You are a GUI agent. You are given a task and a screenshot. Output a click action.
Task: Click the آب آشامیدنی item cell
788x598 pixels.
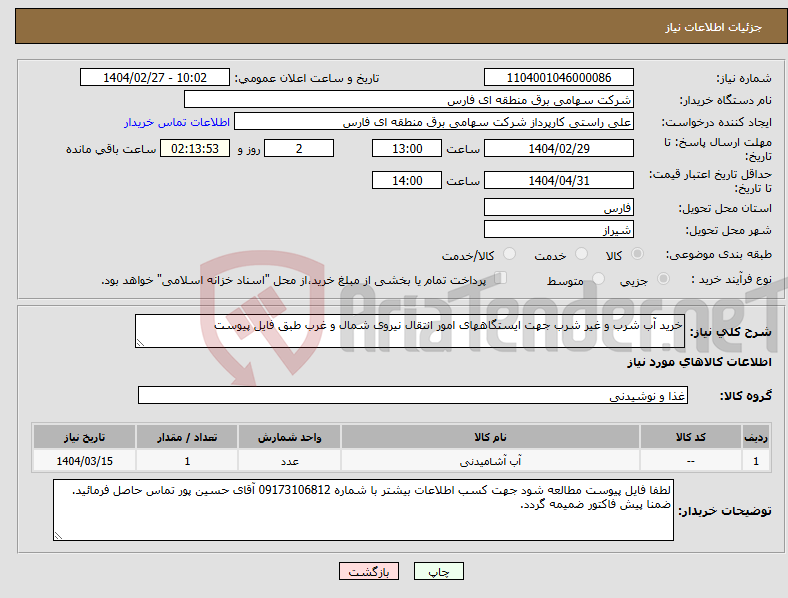click(490, 461)
